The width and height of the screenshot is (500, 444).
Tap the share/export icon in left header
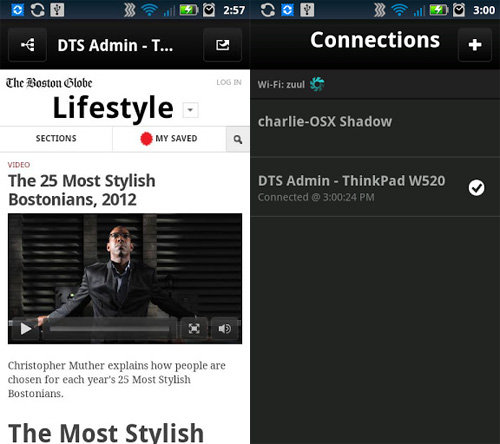(x=222, y=45)
